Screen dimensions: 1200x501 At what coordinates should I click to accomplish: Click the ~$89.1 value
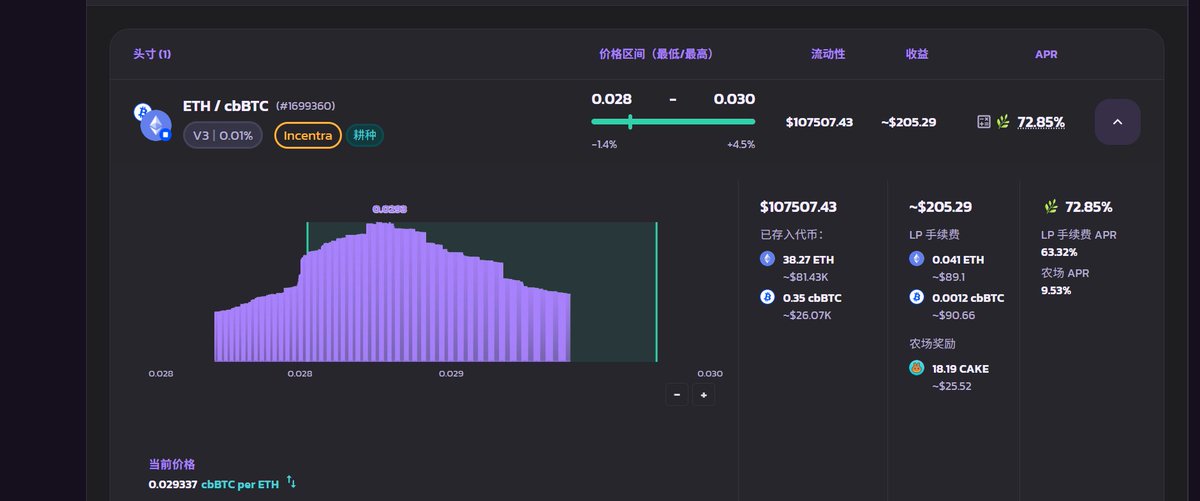[x=951, y=277]
